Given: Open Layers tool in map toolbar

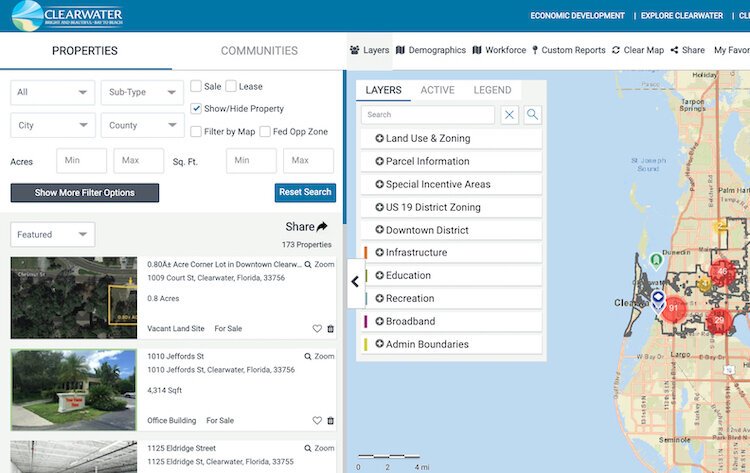Looking at the screenshot, I should (369, 50).
